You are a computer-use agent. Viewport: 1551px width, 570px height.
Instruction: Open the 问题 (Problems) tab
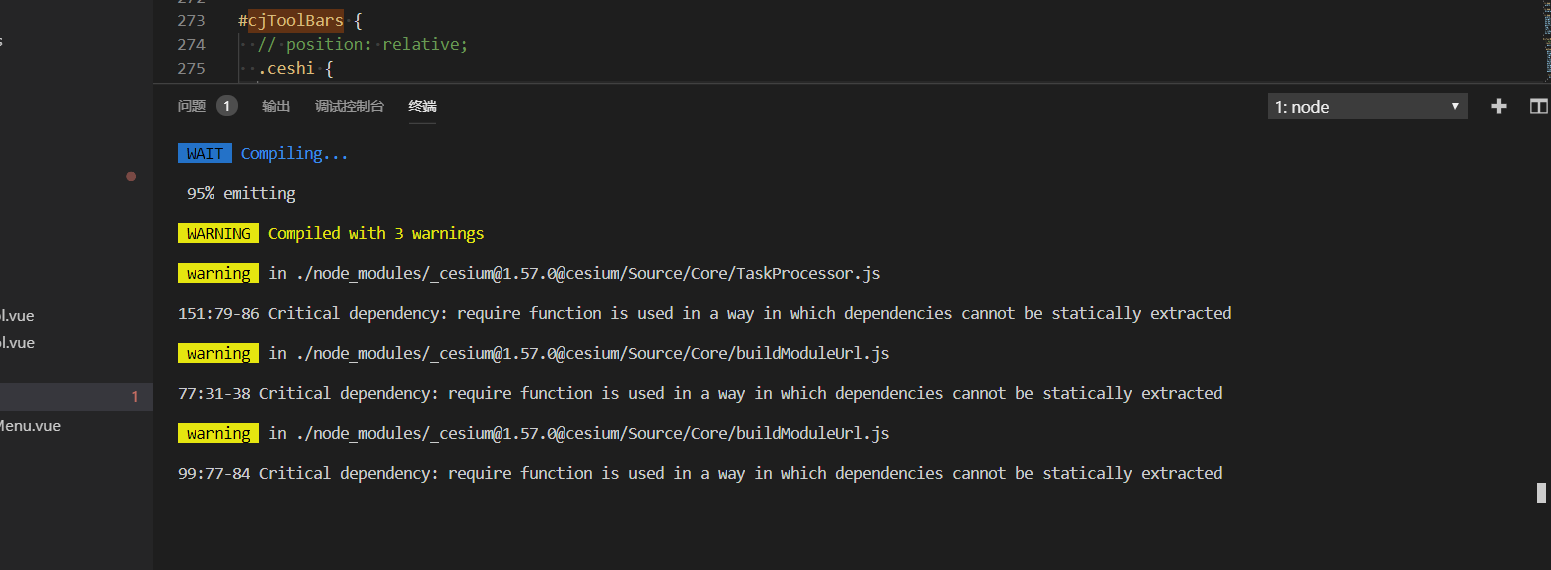pyautogui.click(x=192, y=106)
